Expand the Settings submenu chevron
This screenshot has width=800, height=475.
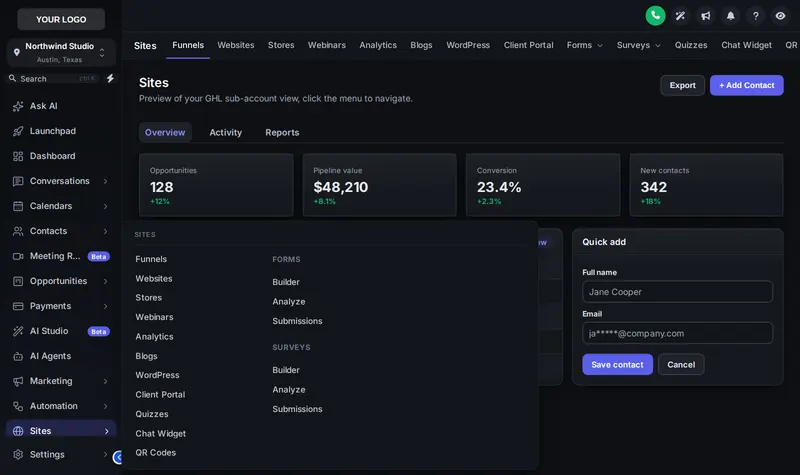tap(106, 455)
